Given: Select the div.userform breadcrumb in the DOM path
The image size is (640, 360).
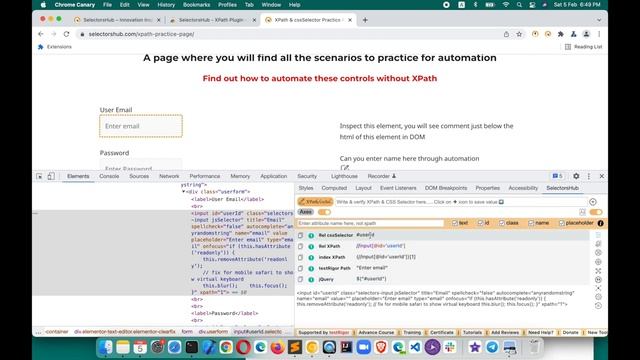Looking at the screenshot, I should (213, 332).
